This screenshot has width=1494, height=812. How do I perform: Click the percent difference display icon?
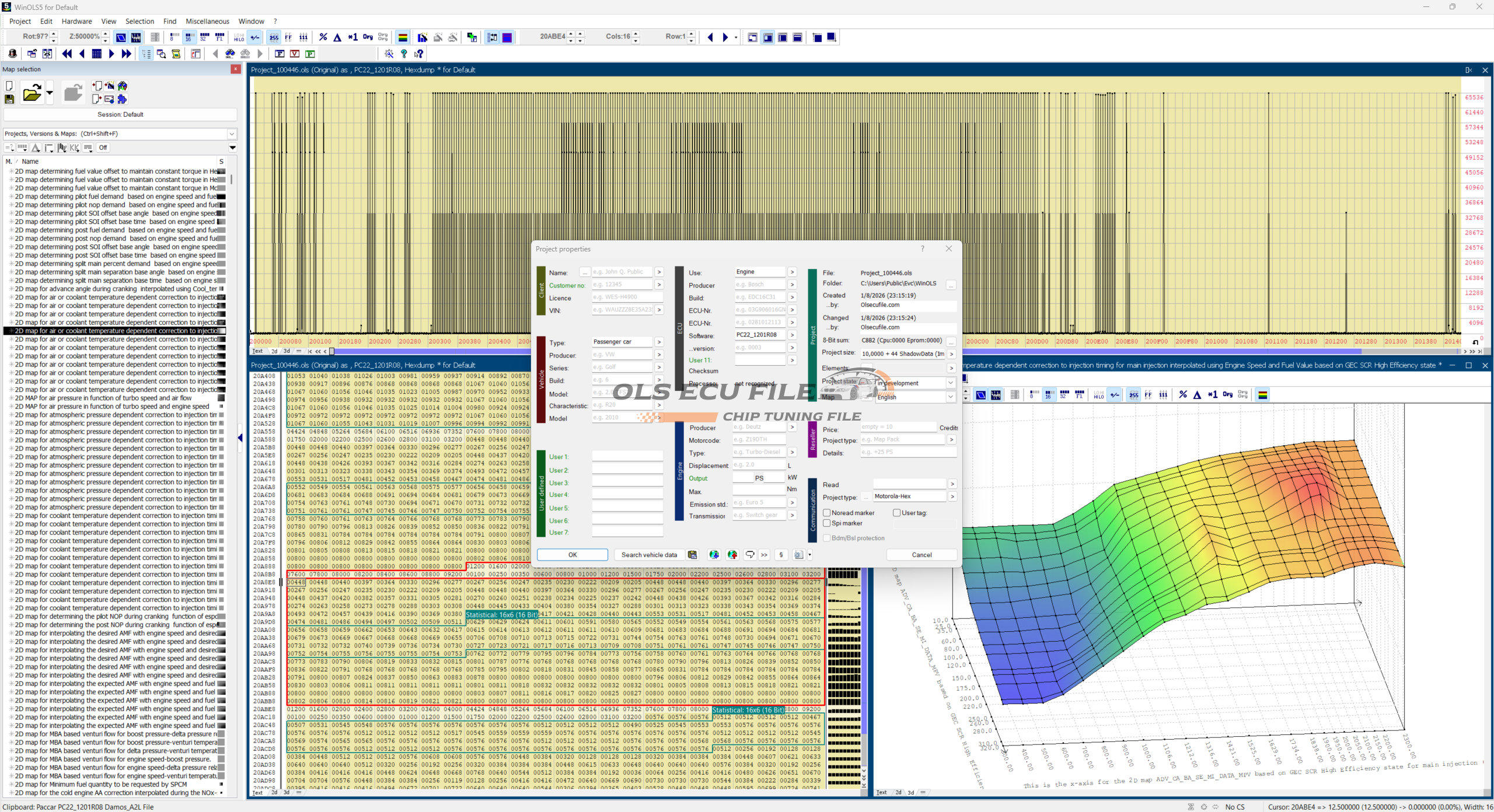(323, 37)
